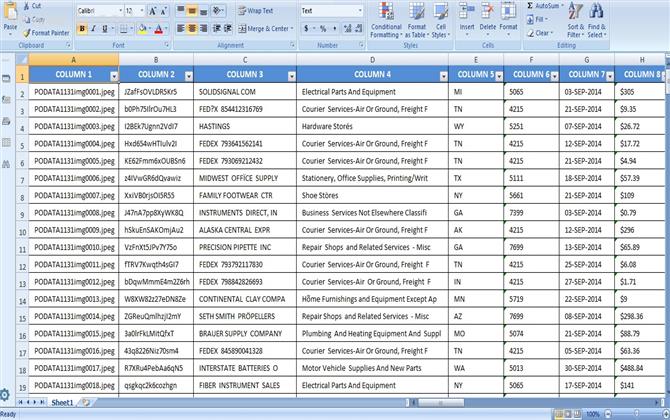Image resolution: width=670 pixels, height=420 pixels.
Task: Click the Delete cells icon
Action: (487, 10)
